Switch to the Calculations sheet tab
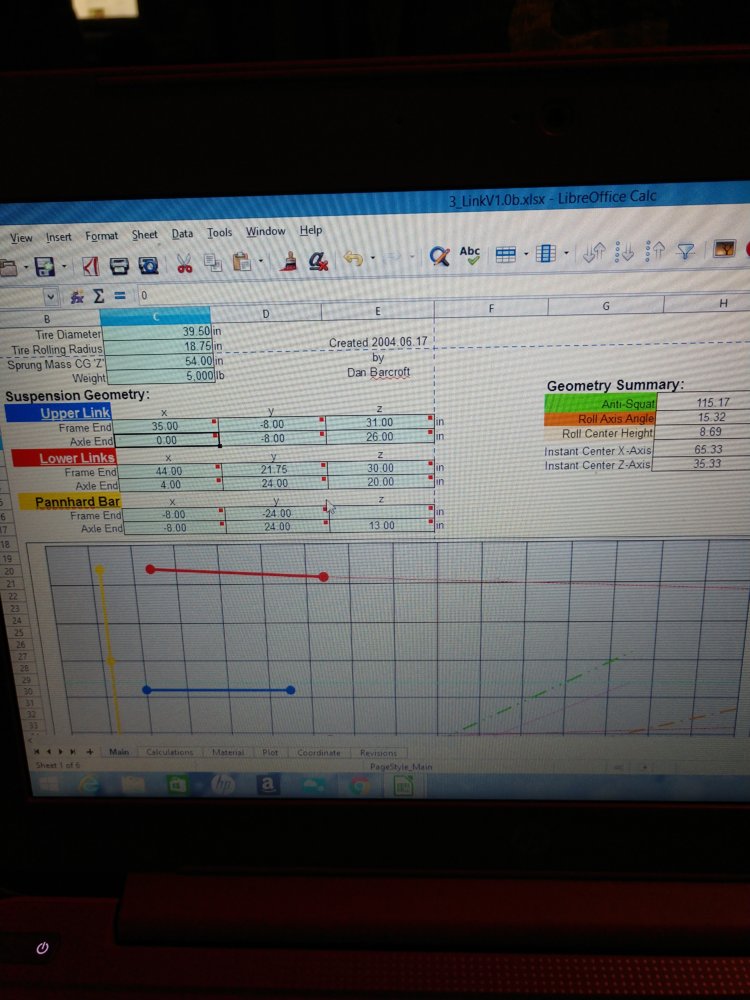The width and height of the screenshot is (750, 1000). [168, 751]
